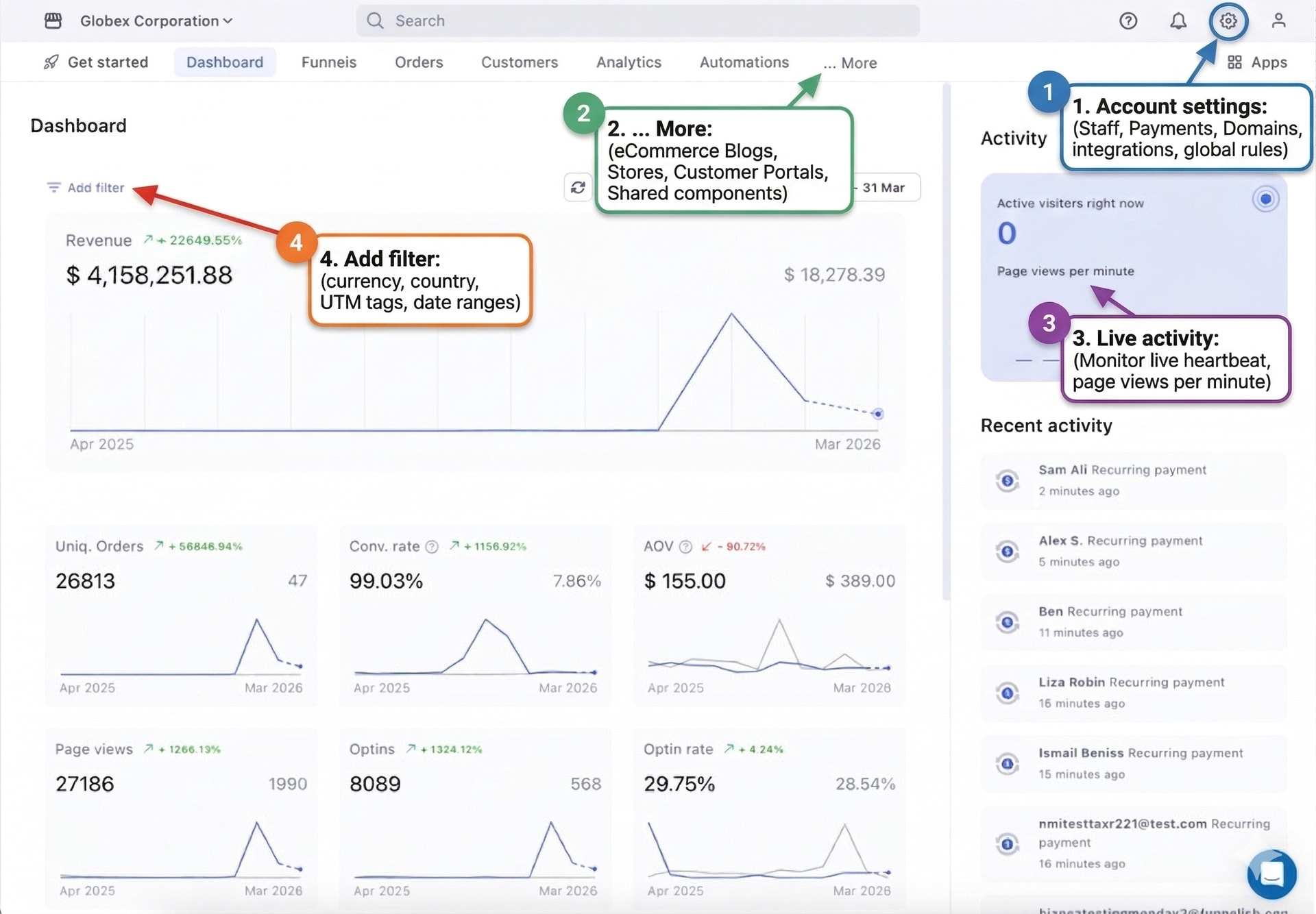
Task: Open the date range picker ending 31 Mar
Action: 886,188
